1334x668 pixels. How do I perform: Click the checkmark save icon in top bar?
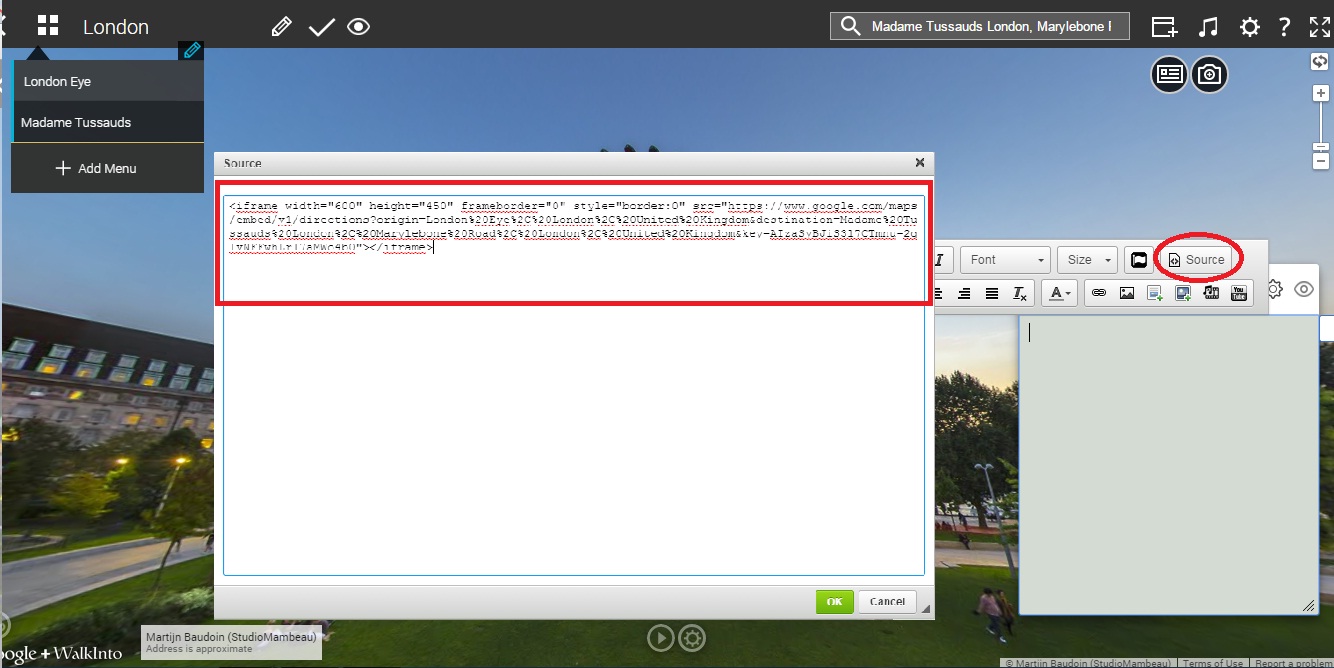click(321, 27)
